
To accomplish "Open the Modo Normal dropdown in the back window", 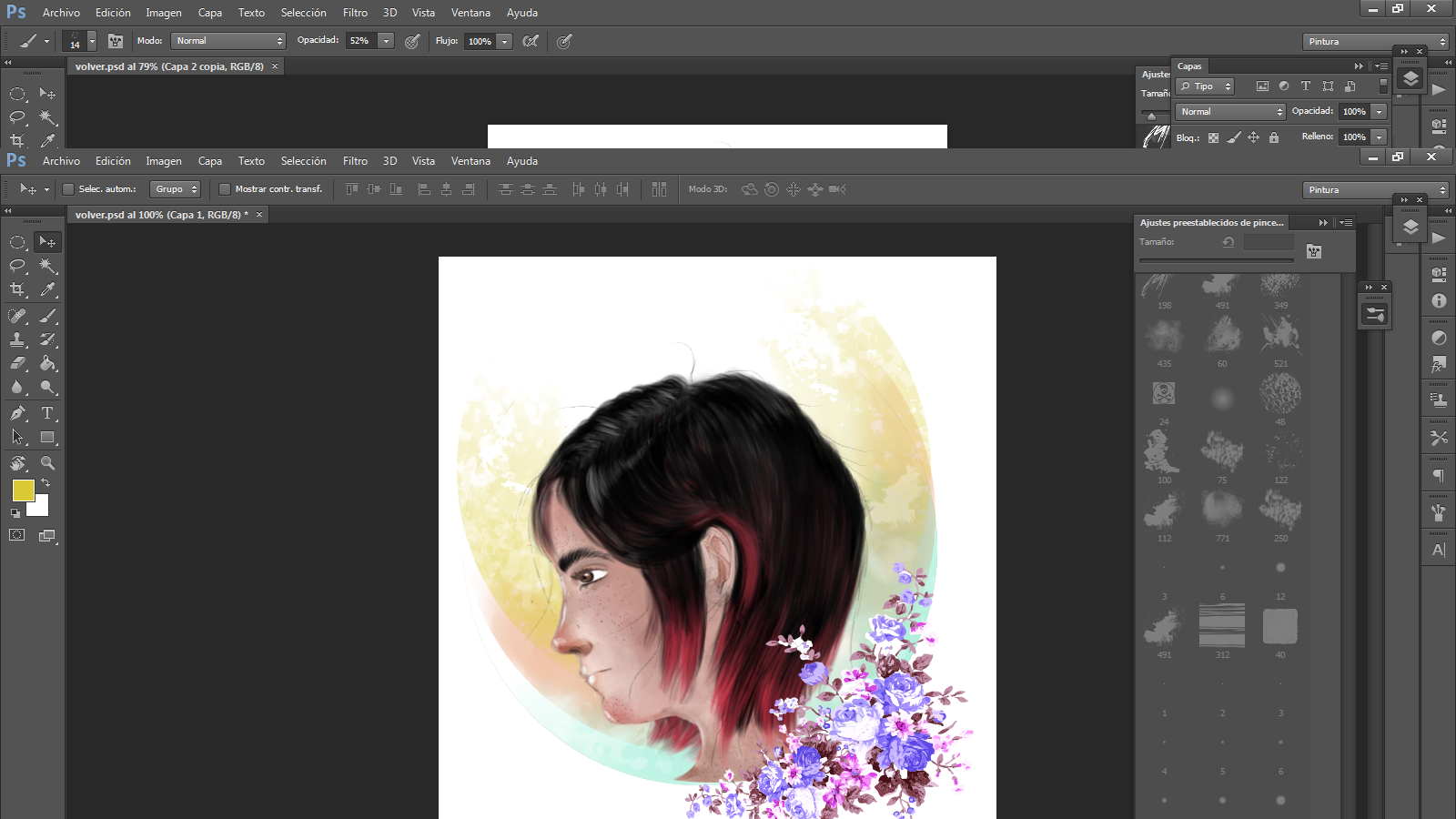I will pos(228,41).
